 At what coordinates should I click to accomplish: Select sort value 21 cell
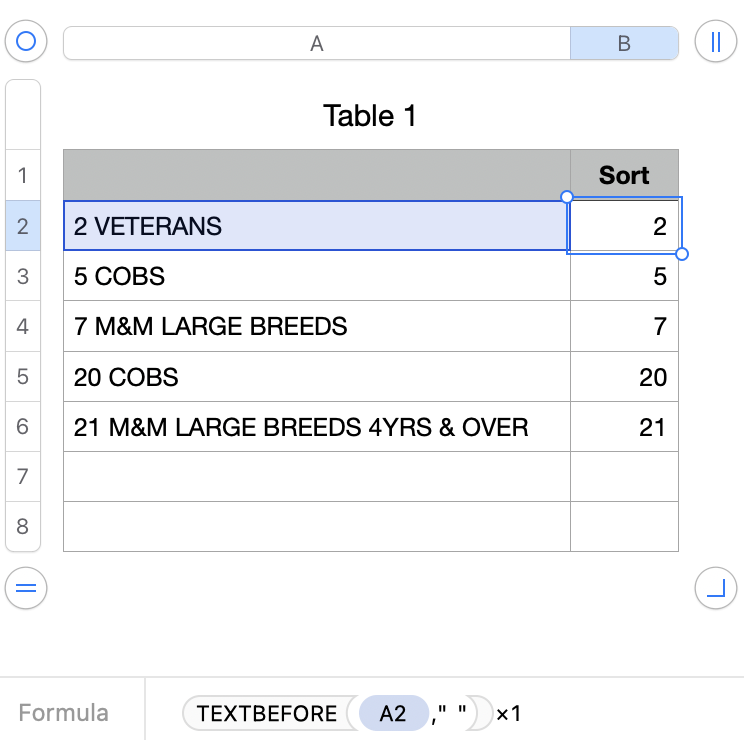(x=624, y=427)
